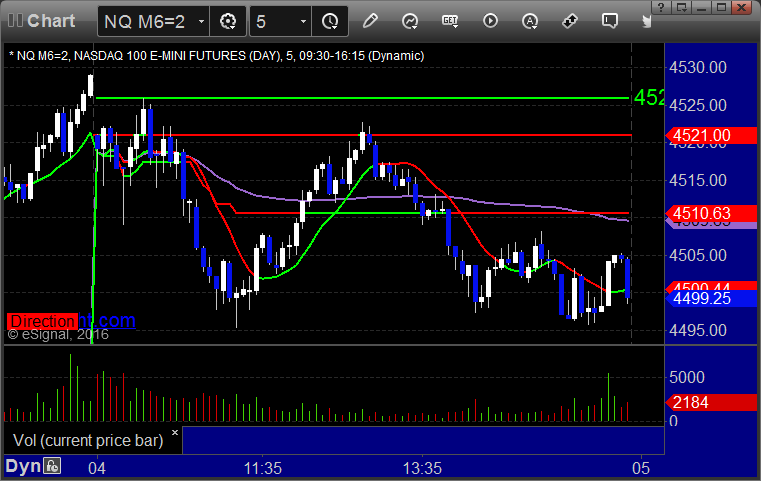The image size is (761, 481).
Task: Toggle the lock icon next to Dyn
Action: click(52, 466)
